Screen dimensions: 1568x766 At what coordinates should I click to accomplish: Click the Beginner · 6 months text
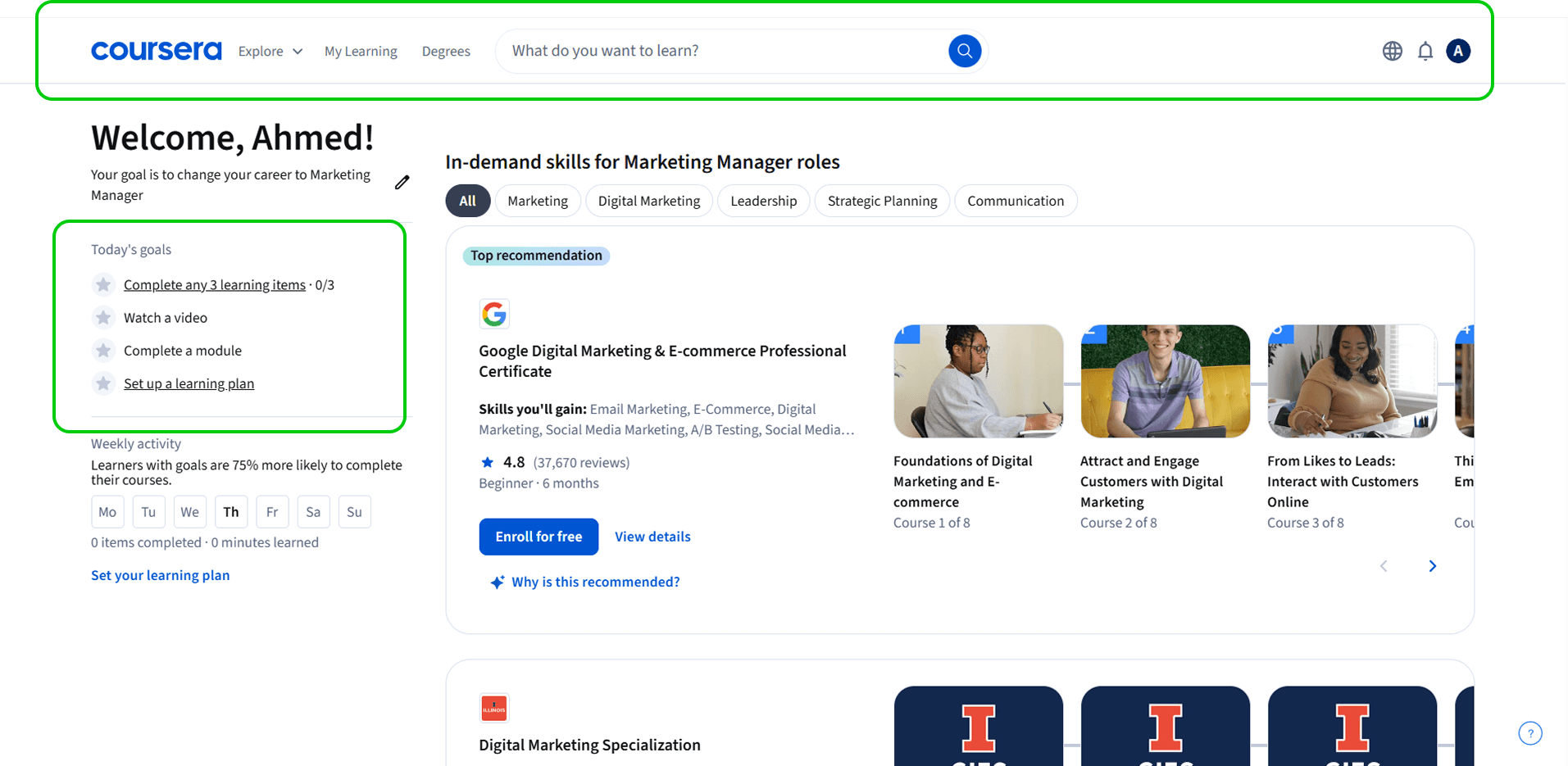tap(539, 483)
